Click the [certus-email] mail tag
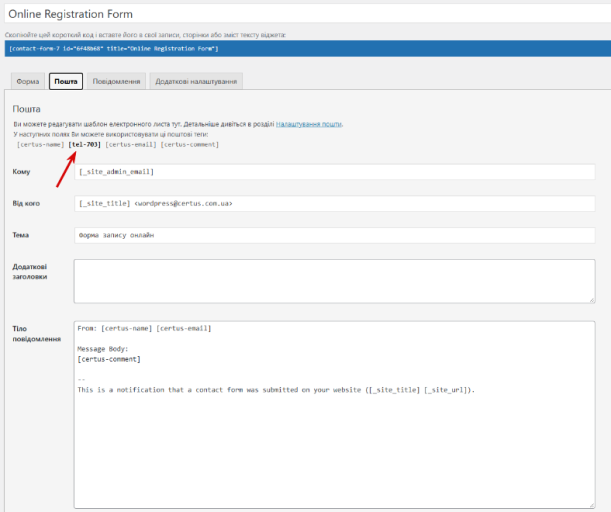611x512 pixels. tap(131, 145)
